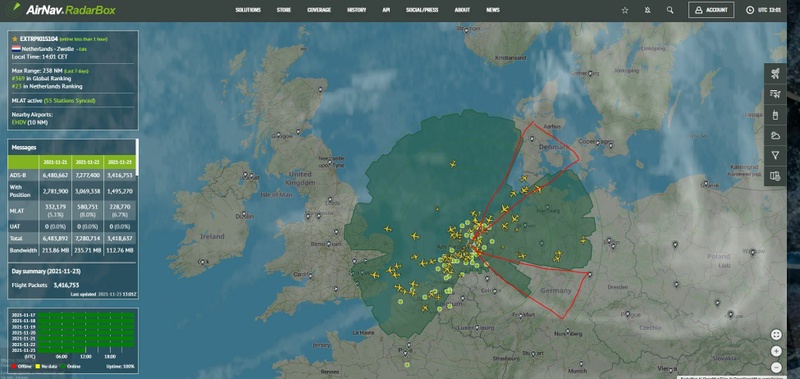This screenshot has height=379, width=800.
Task: Open the flight list sidebar icon
Action: click(775, 94)
